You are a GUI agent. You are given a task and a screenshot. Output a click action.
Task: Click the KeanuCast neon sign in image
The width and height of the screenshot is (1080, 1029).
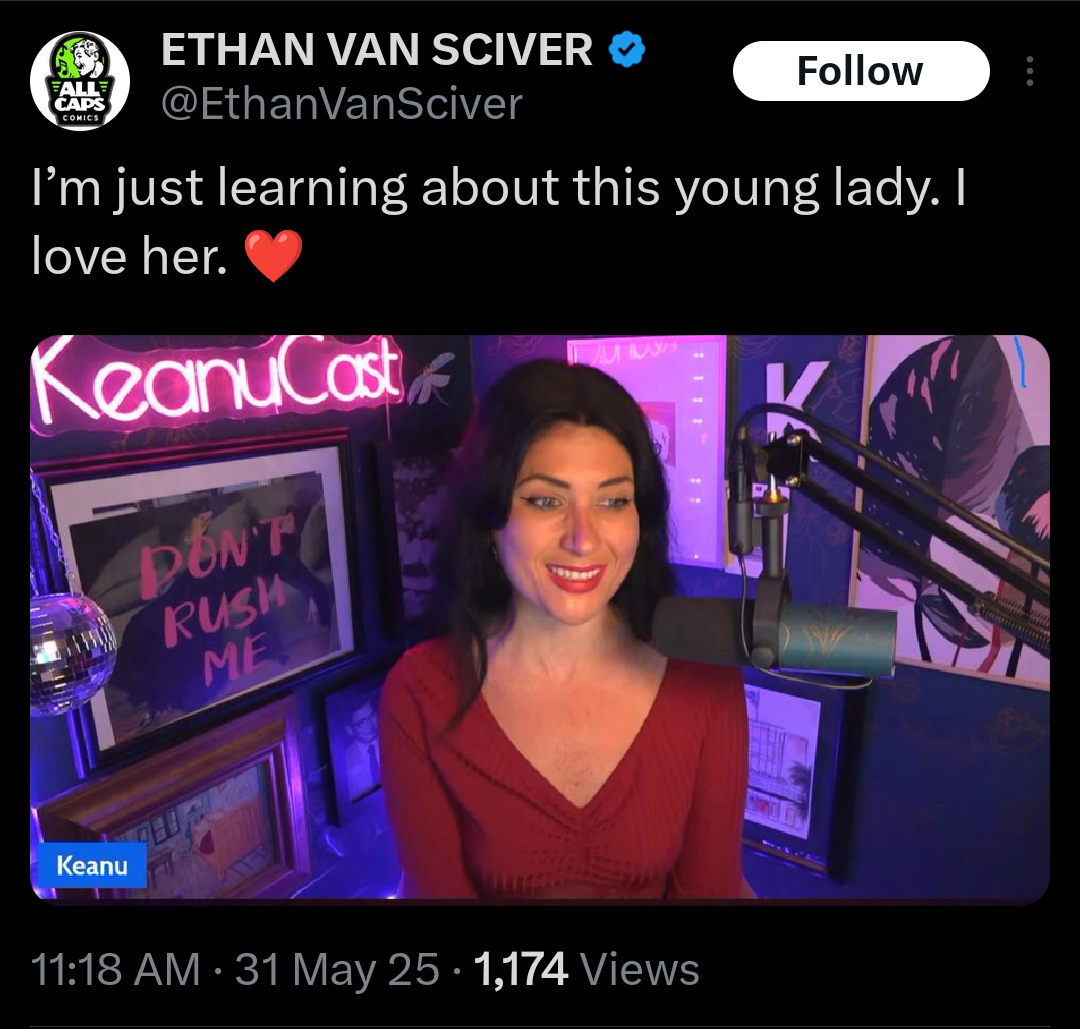(x=218, y=382)
